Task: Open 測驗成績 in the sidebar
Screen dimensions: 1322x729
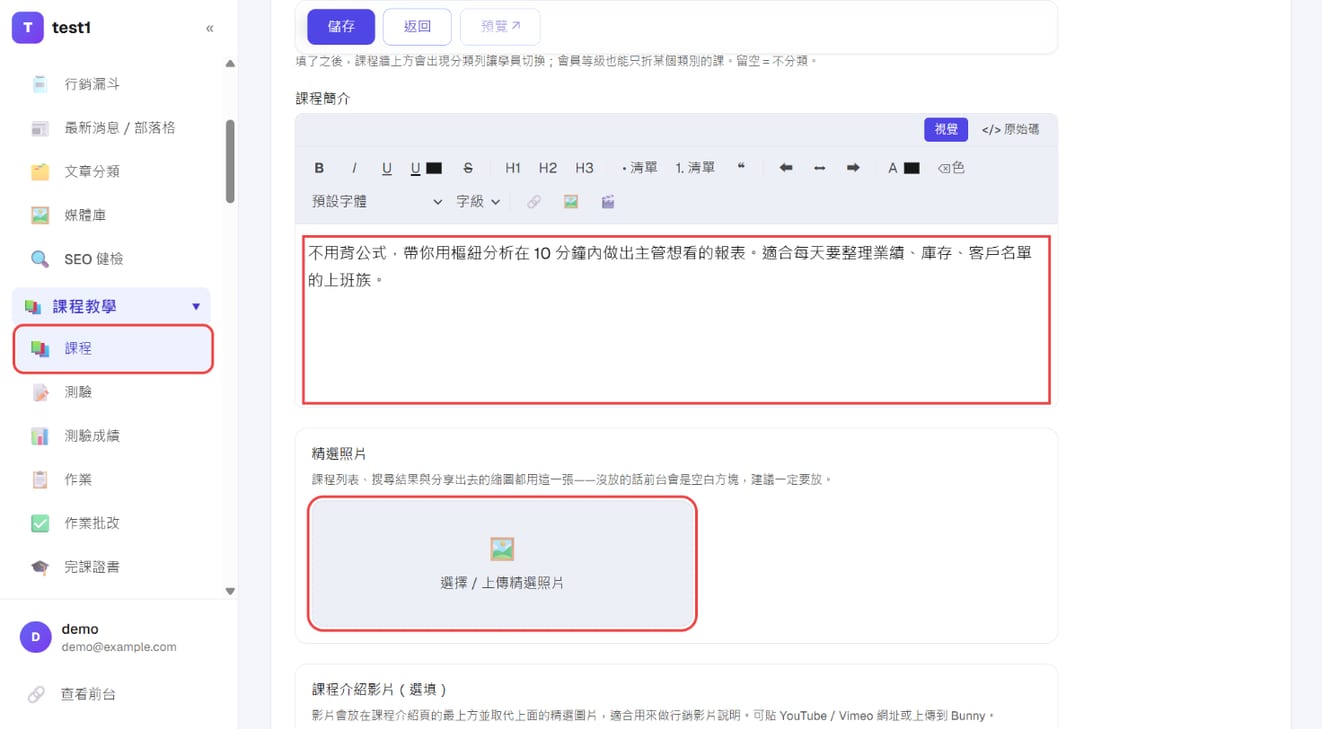Action: [x=92, y=436]
